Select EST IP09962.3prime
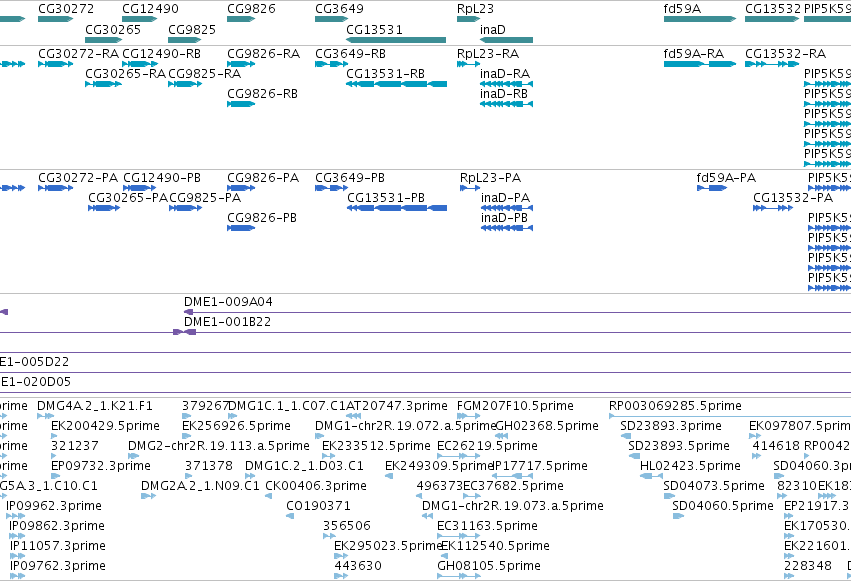Image resolution: width=851 pixels, height=581 pixels. pyautogui.click(x=15, y=516)
